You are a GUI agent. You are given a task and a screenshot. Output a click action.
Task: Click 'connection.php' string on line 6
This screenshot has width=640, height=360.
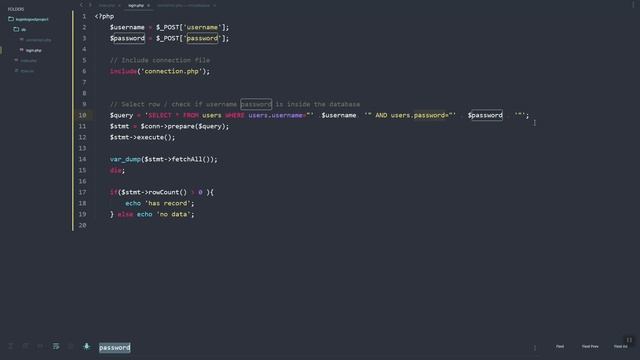click(x=171, y=71)
